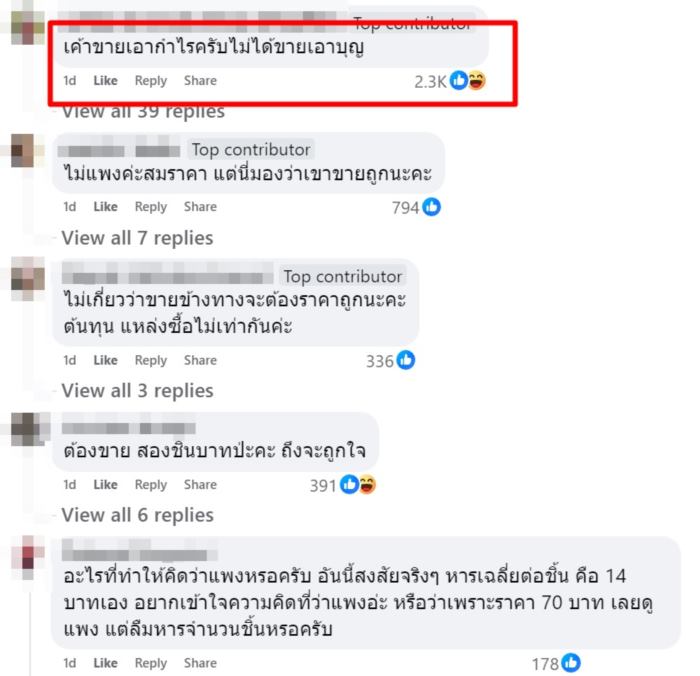Screen dimensions: 700x676
Task: Open the like reaction icon beside 336
Action: point(406,360)
